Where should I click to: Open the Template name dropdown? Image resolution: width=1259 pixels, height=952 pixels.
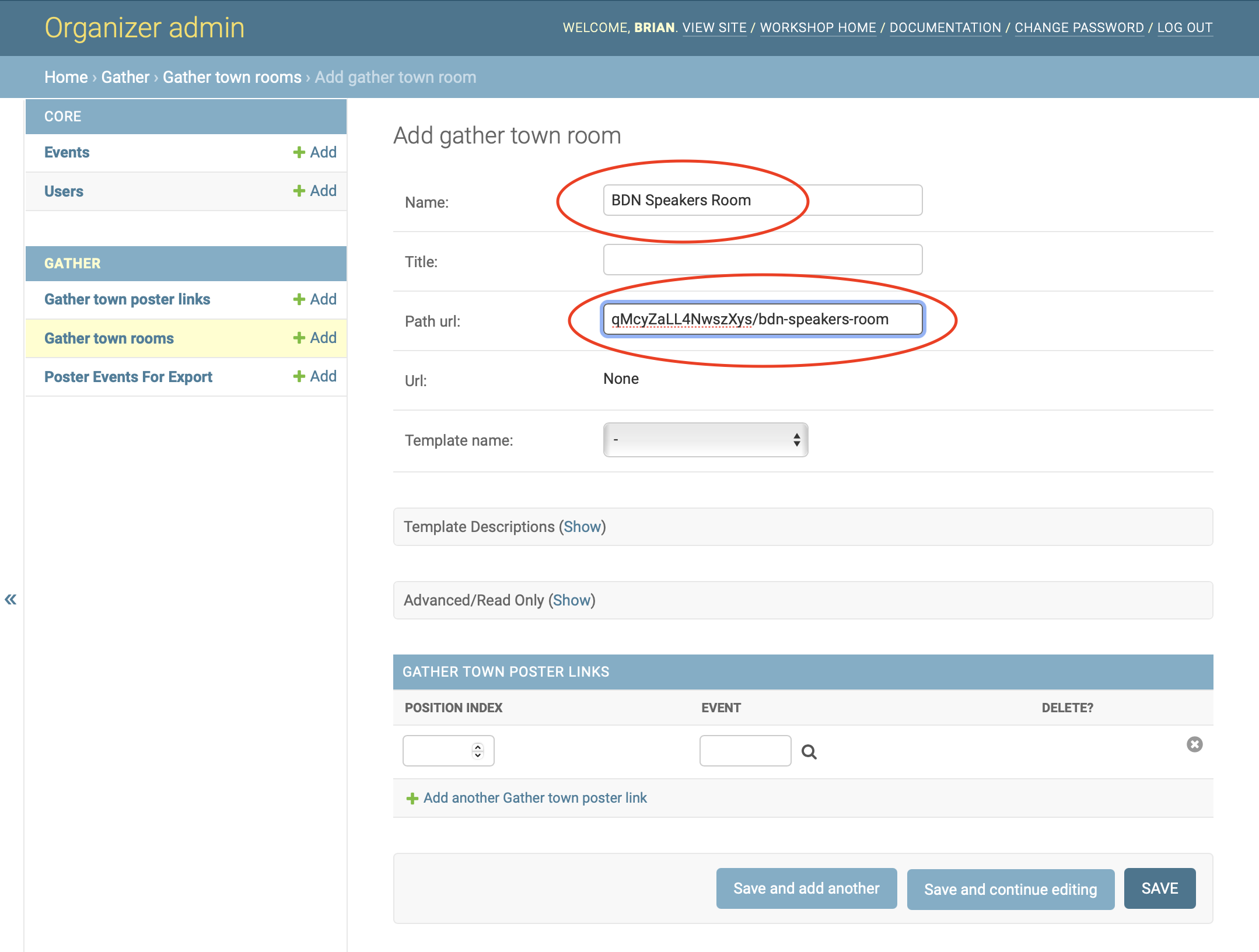click(705, 440)
